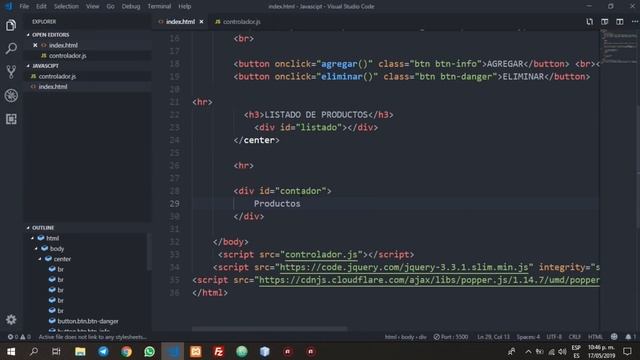This screenshot has height=360, width=640.
Task: Click Port: 5500 Live Server indicator
Action: (451, 337)
